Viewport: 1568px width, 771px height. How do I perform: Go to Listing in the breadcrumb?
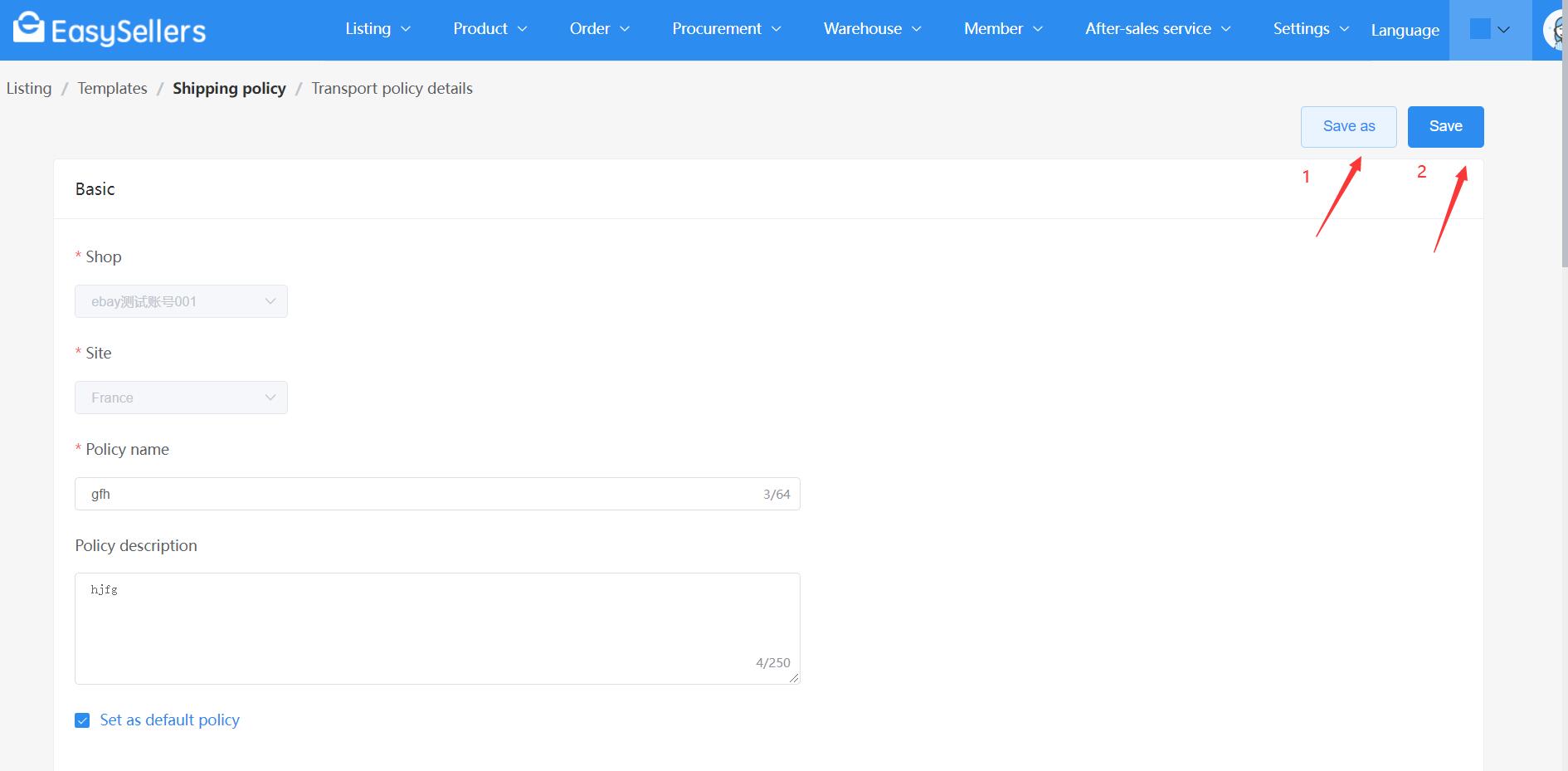[x=29, y=88]
